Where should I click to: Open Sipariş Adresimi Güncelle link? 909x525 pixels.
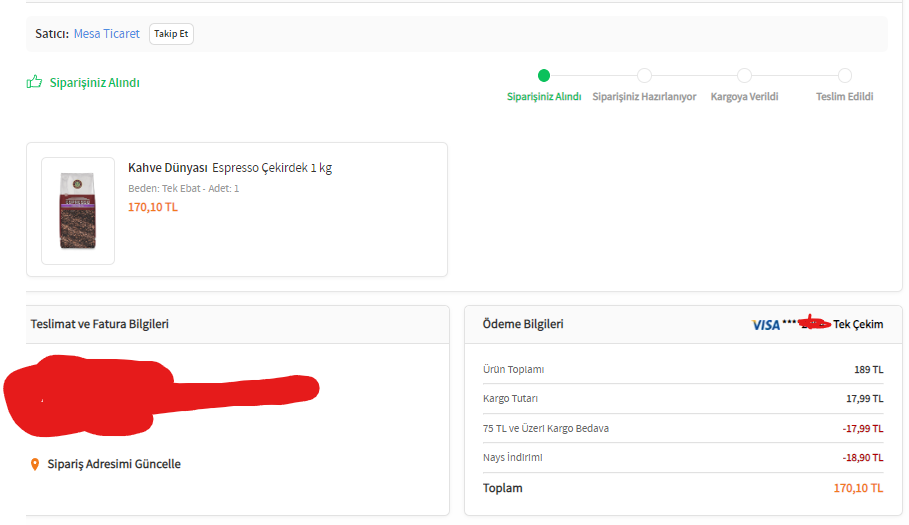pyautogui.click(x=114, y=464)
